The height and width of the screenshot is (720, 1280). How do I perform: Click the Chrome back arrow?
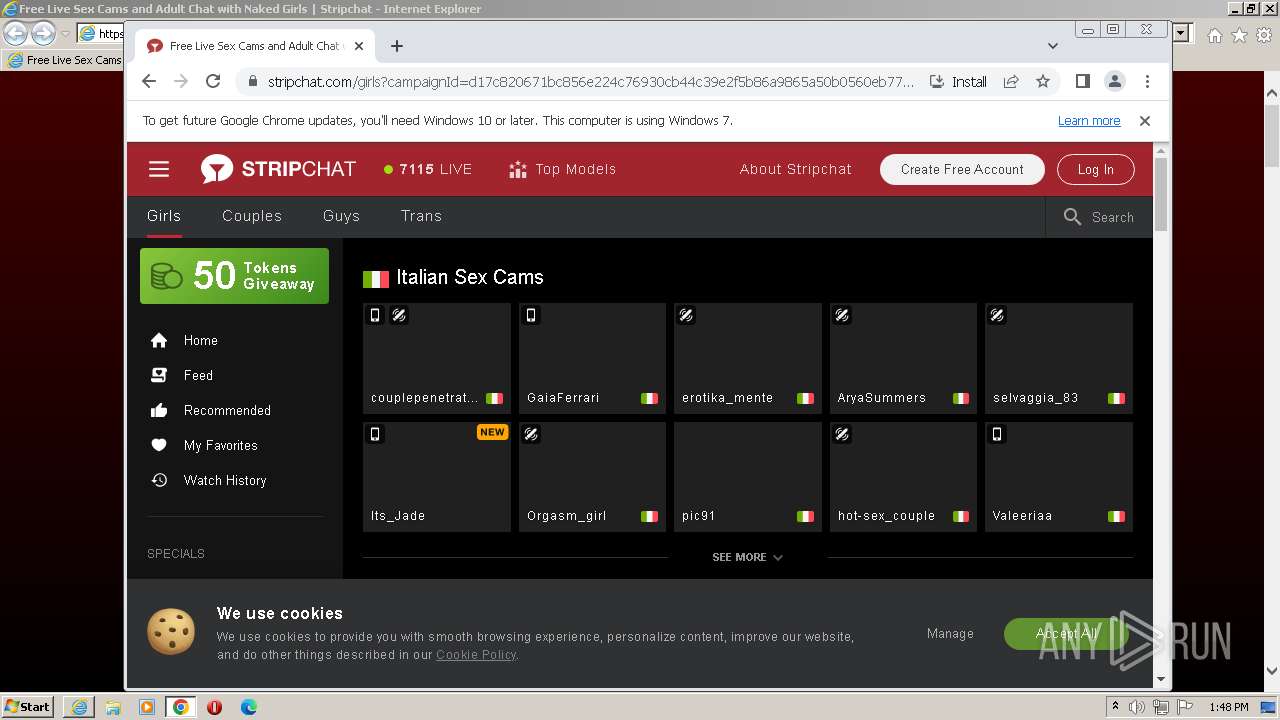click(x=149, y=82)
